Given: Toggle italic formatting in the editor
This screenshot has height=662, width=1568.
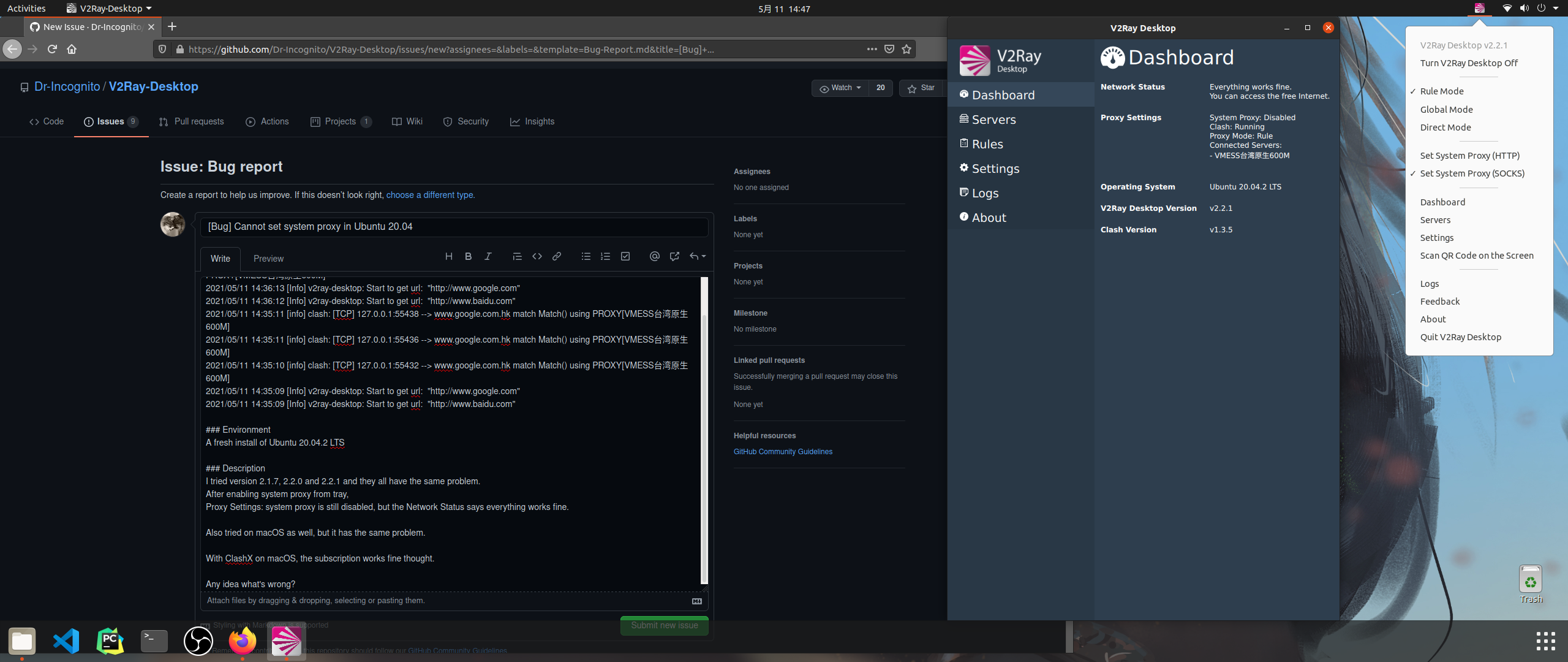Looking at the screenshot, I should point(488,256).
